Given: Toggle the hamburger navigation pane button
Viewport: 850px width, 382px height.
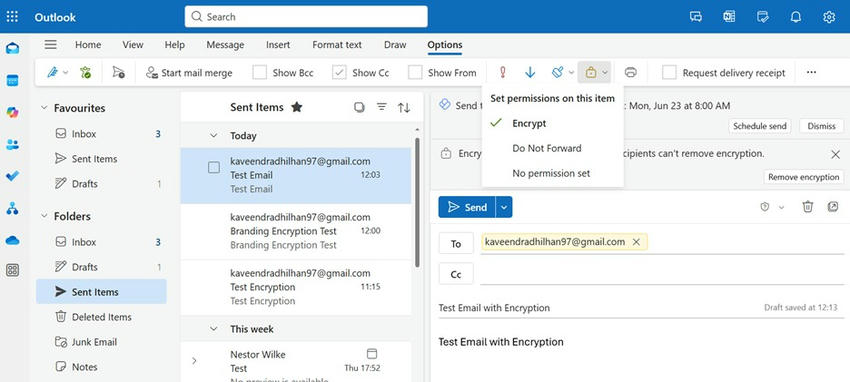Looking at the screenshot, I should click(x=50, y=44).
